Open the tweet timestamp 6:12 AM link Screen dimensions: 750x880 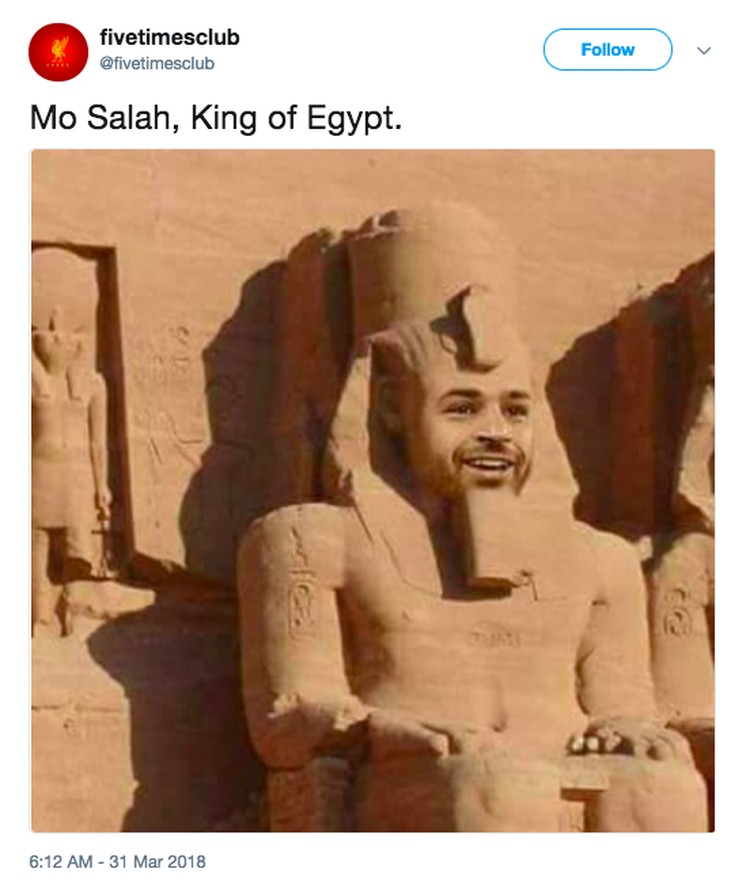click(x=60, y=861)
